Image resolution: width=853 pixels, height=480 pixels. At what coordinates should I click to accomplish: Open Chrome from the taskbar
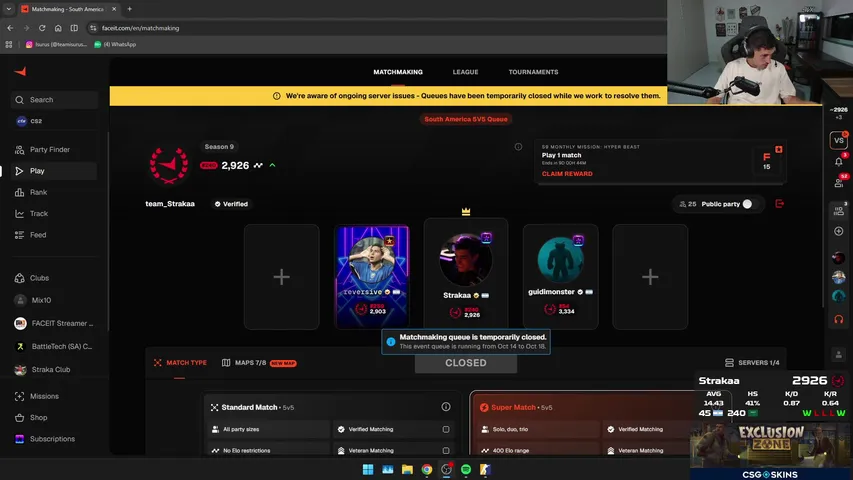(426, 469)
